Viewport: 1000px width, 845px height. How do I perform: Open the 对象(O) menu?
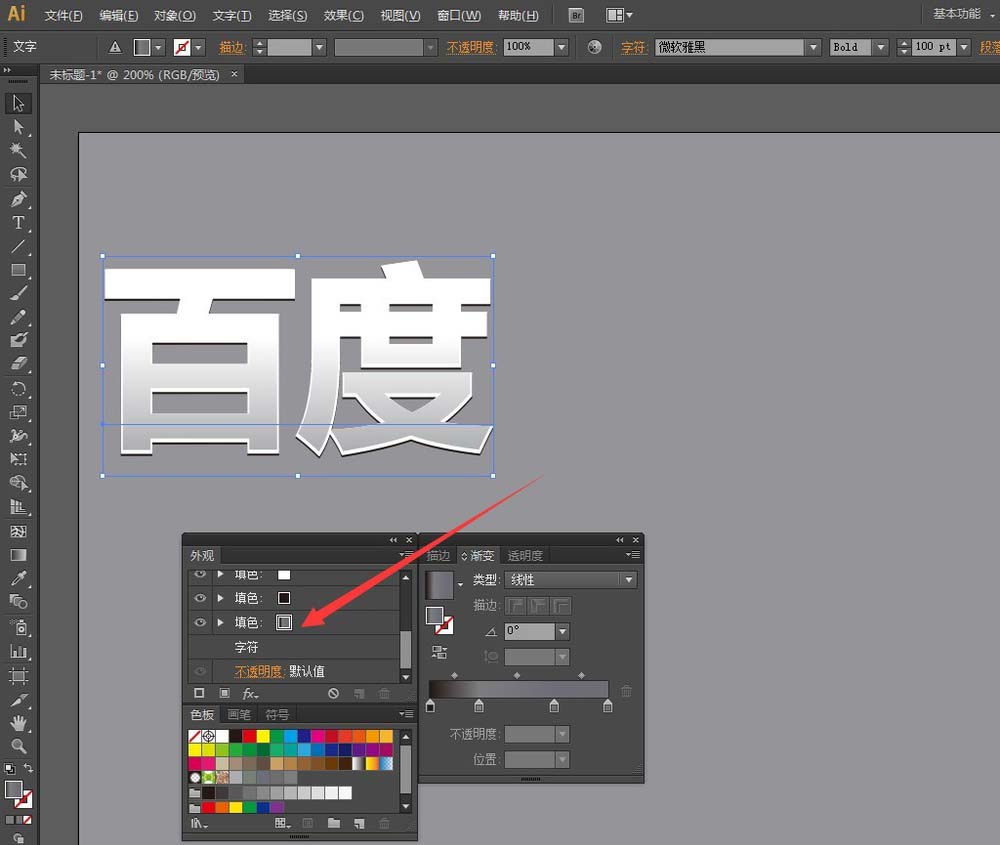click(x=175, y=15)
